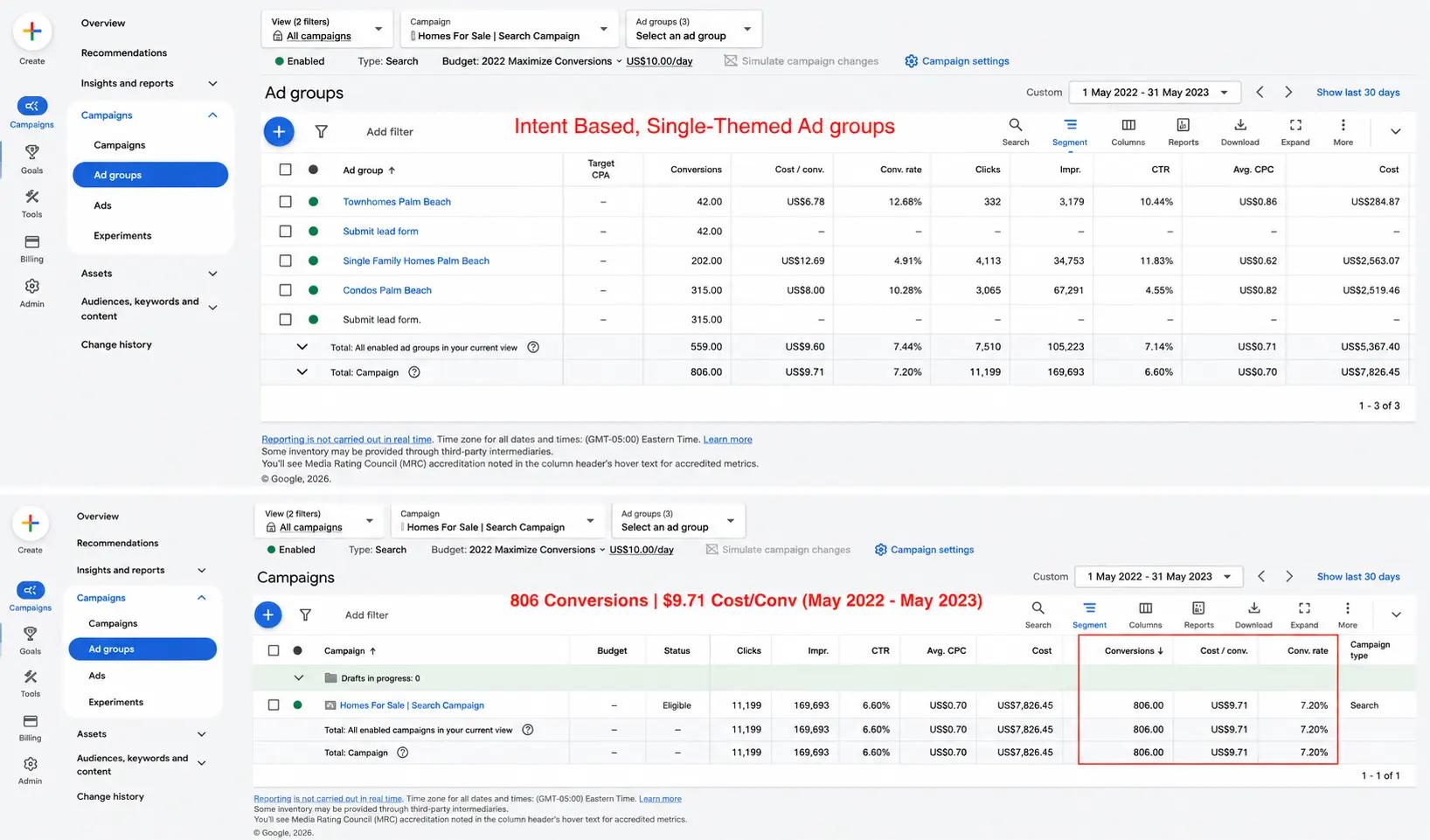The width and height of the screenshot is (1430, 840).
Task: Tick the select-all checkbox in Campaign table header
Action: click(274, 650)
